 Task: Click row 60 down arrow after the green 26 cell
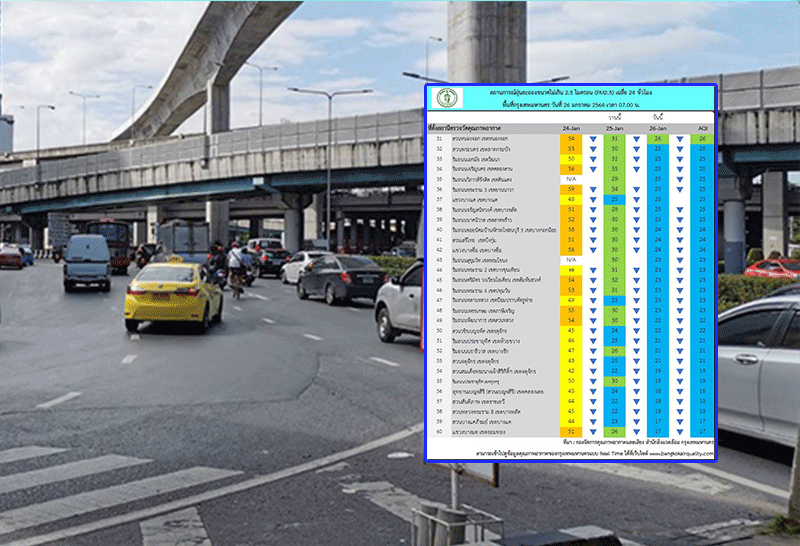point(637,431)
